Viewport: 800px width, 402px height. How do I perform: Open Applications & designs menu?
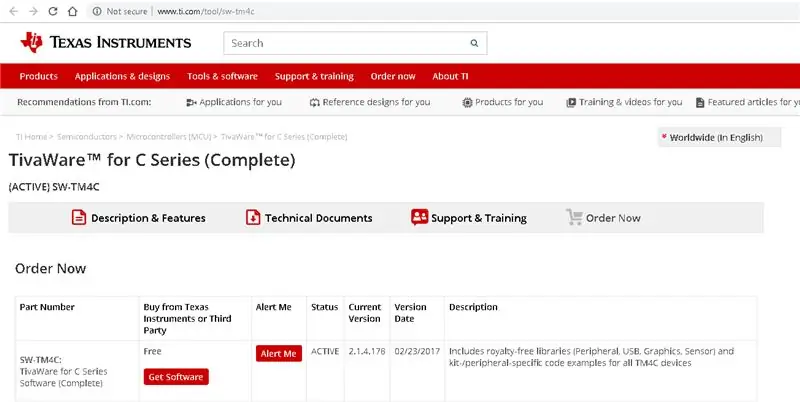click(122, 77)
